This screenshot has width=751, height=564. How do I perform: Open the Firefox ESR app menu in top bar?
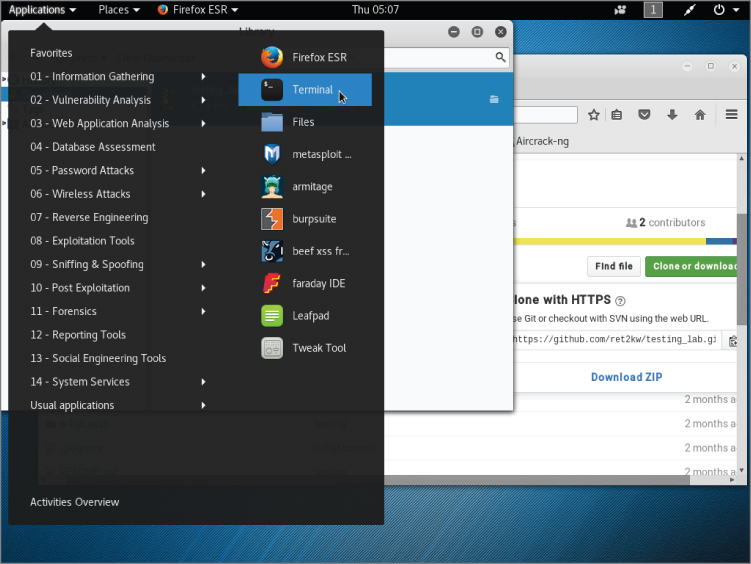point(198,10)
